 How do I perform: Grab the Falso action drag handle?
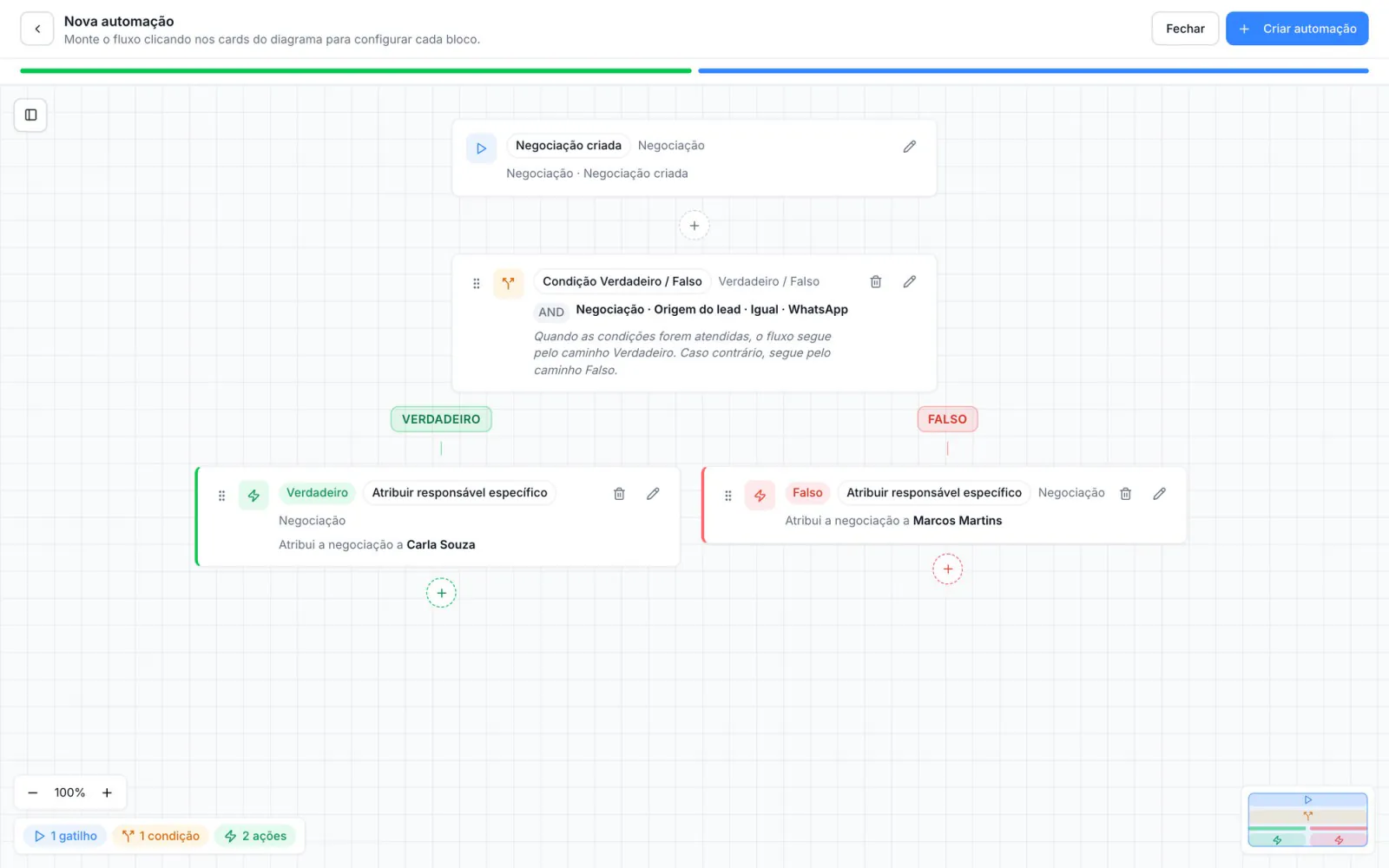[727, 496]
